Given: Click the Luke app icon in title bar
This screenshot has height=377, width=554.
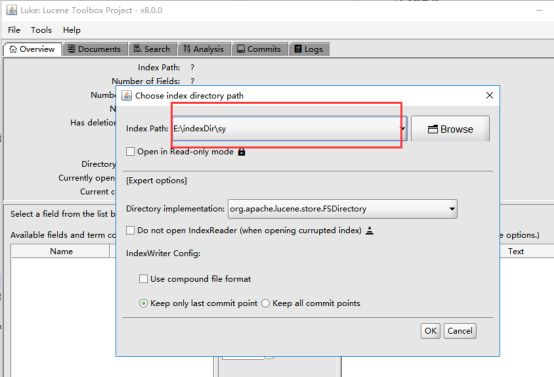Looking at the screenshot, I should pos(11,10).
